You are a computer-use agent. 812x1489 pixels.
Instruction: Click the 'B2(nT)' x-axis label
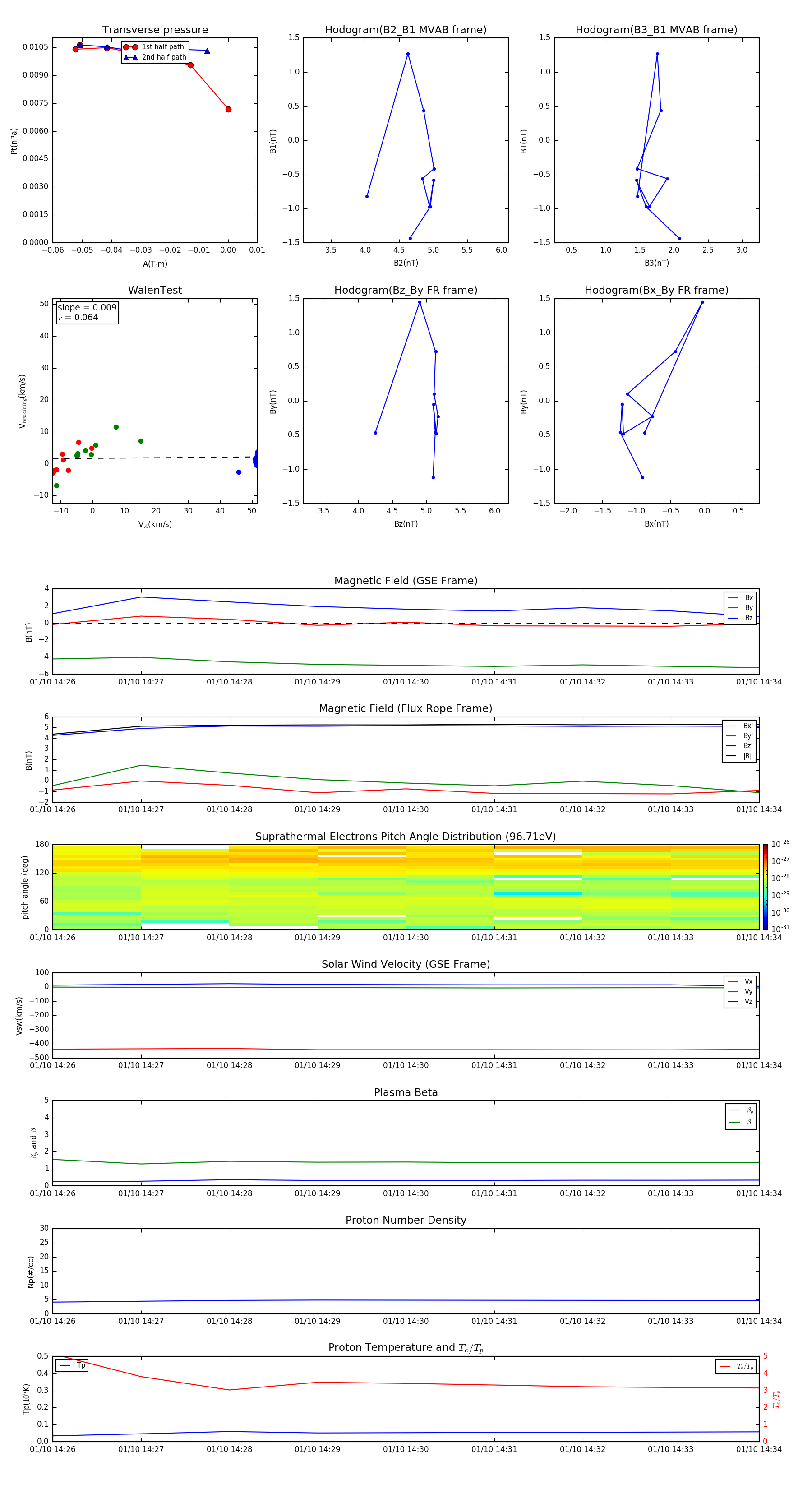[x=406, y=263]
